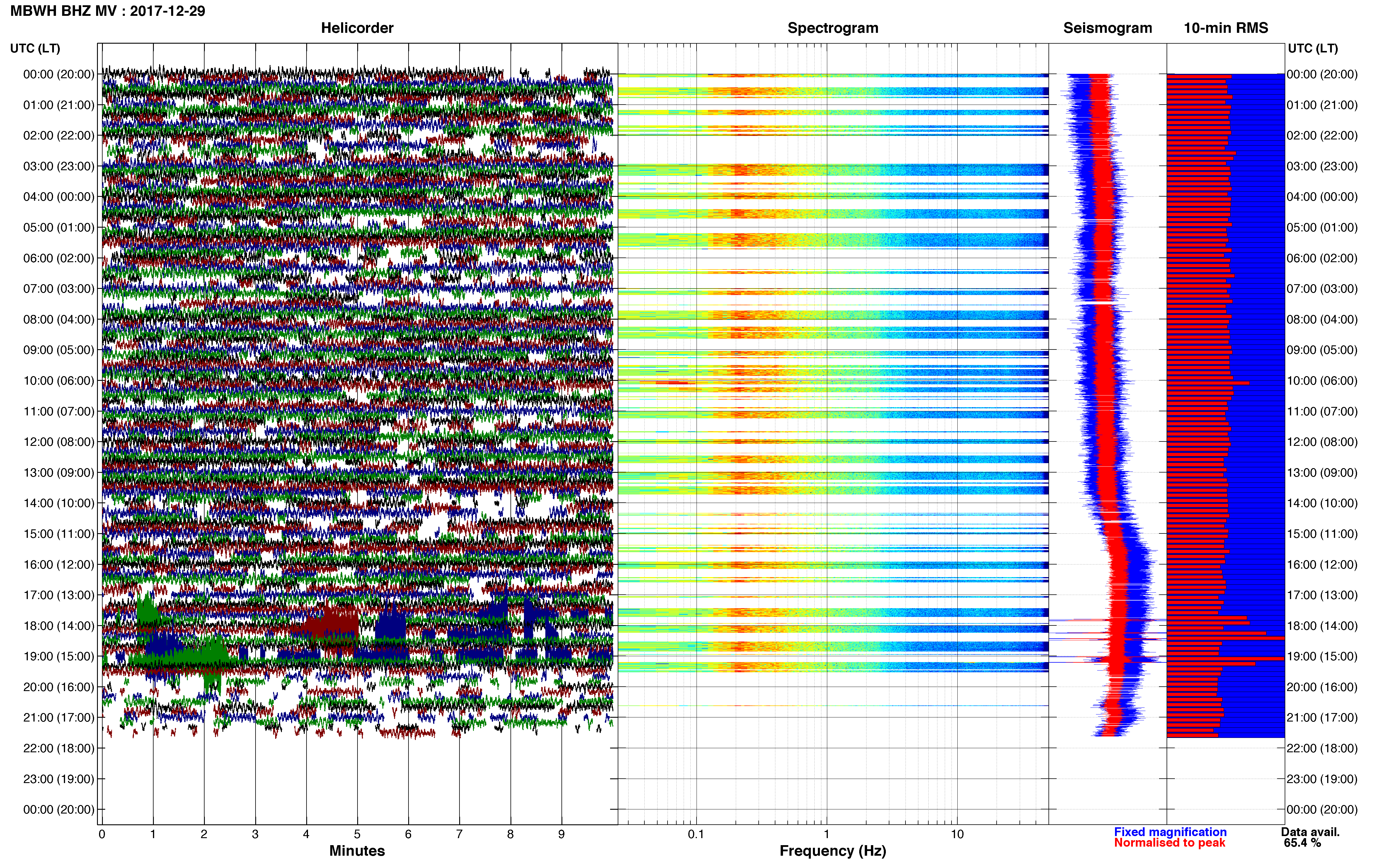The height and width of the screenshot is (868, 1389).
Task: Click left time label '03:00 (23:00)'
Action: point(59,166)
